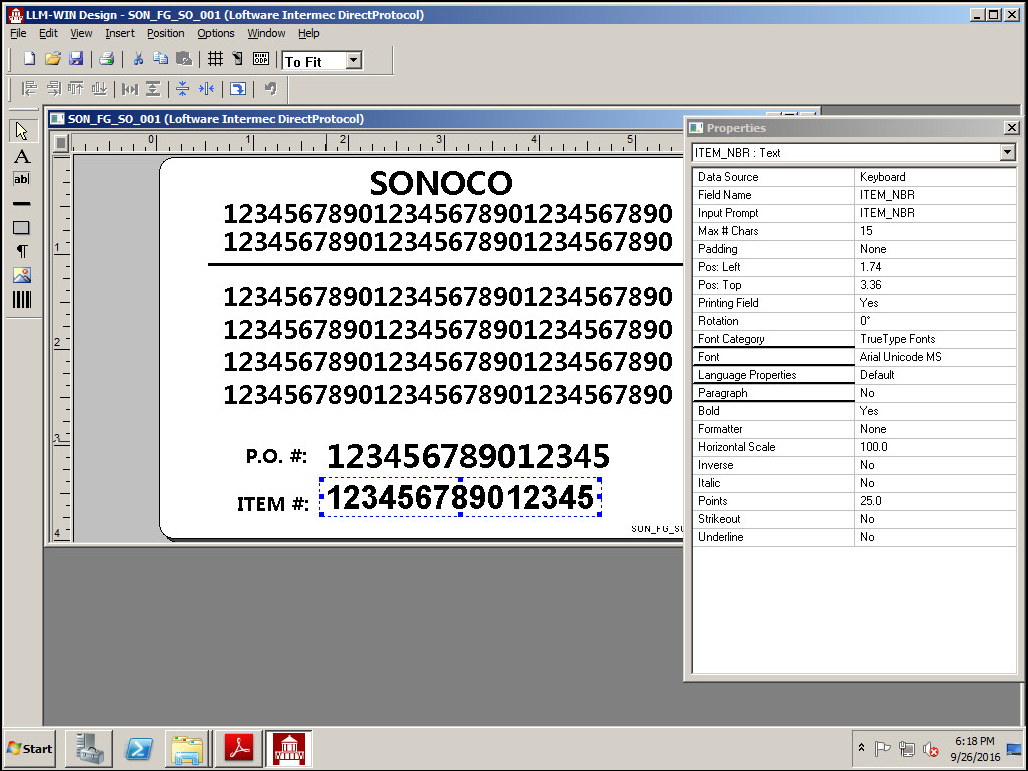Open the Options menu
Screen dimensions: 1028x771
click(216, 33)
